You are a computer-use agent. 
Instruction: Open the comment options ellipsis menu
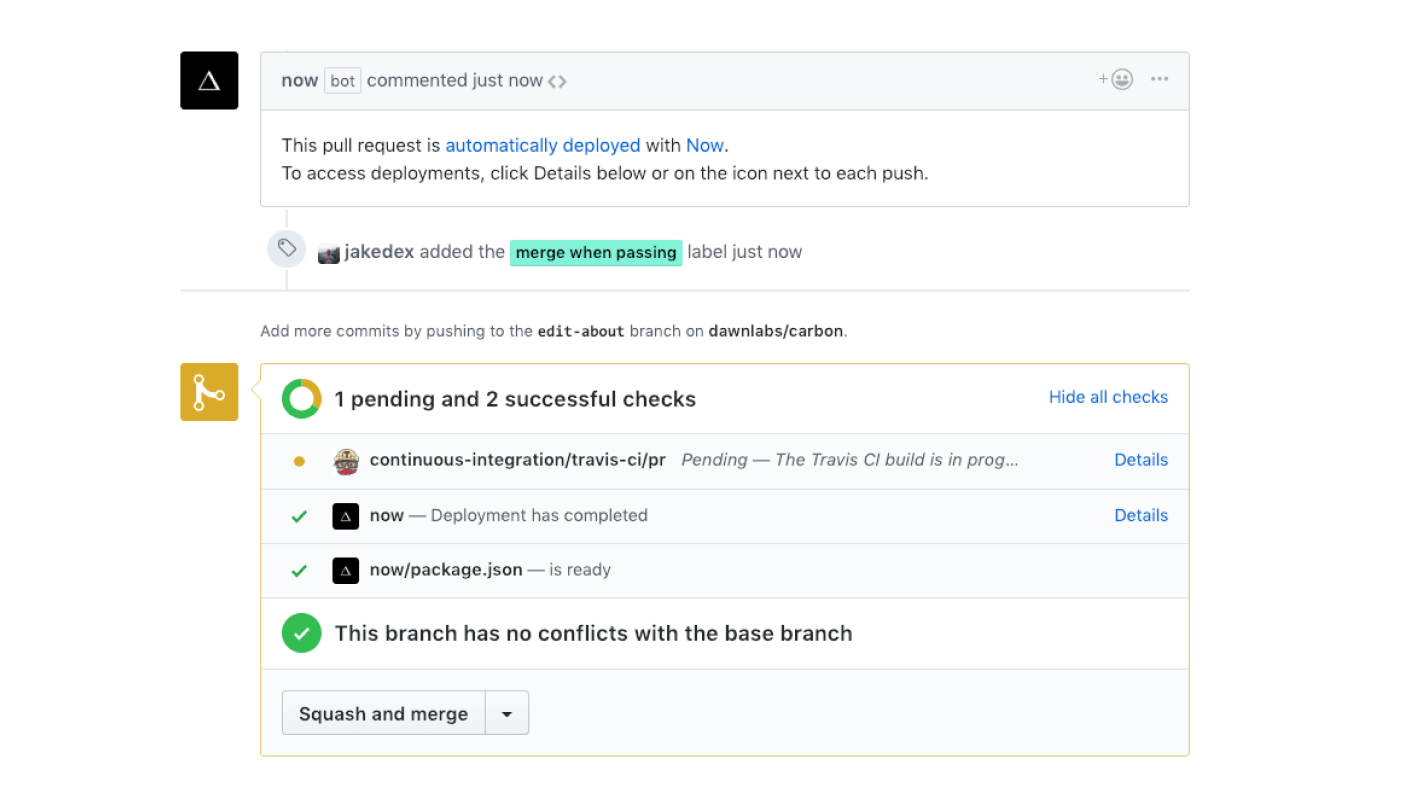(1159, 80)
